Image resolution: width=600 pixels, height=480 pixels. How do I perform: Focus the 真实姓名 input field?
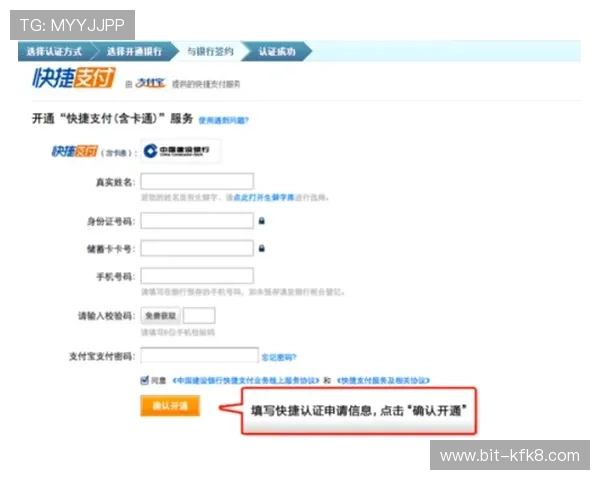click(x=197, y=181)
